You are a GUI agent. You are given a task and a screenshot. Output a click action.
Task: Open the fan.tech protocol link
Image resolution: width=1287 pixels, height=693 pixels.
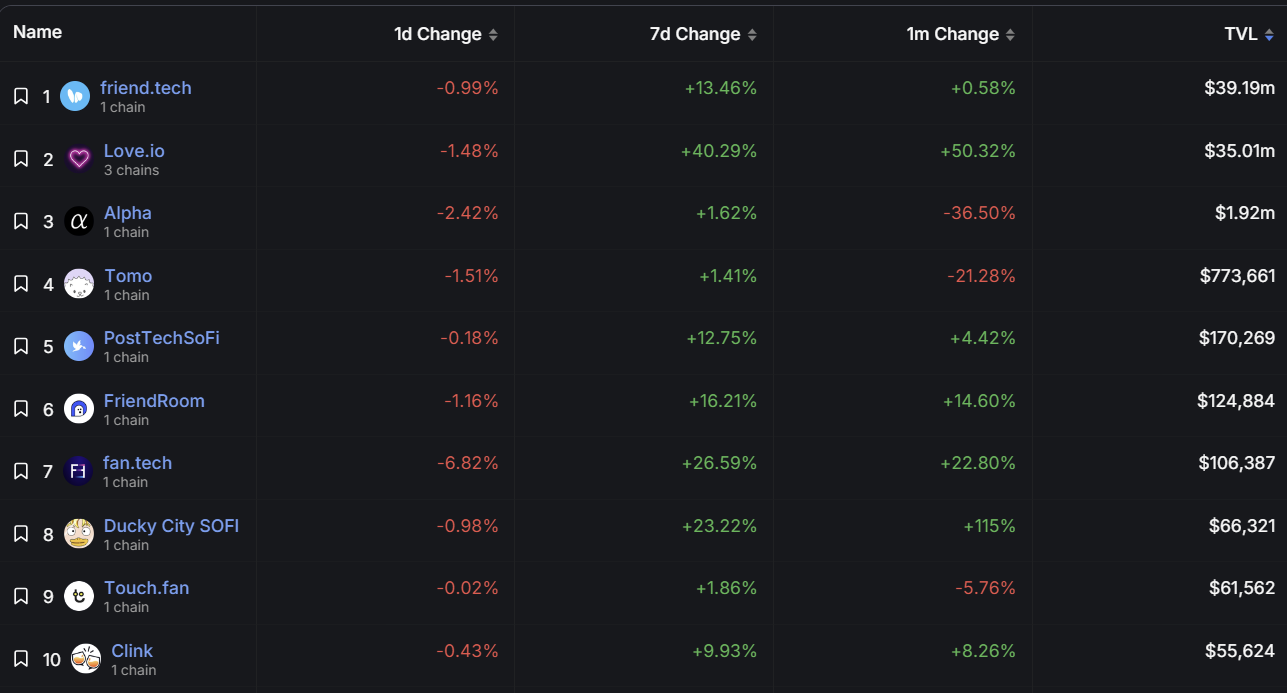(137, 463)
